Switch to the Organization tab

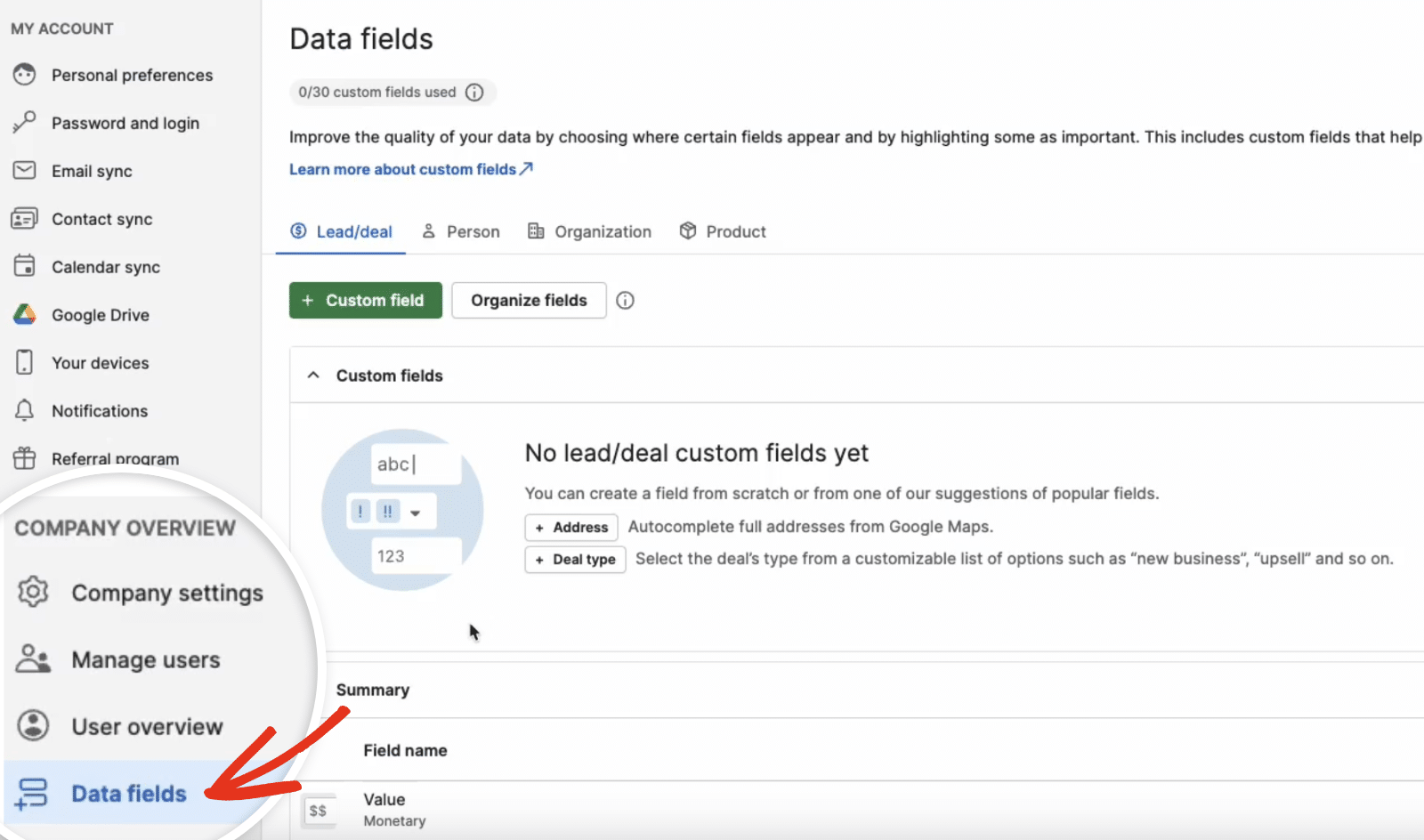coord(589,231)
